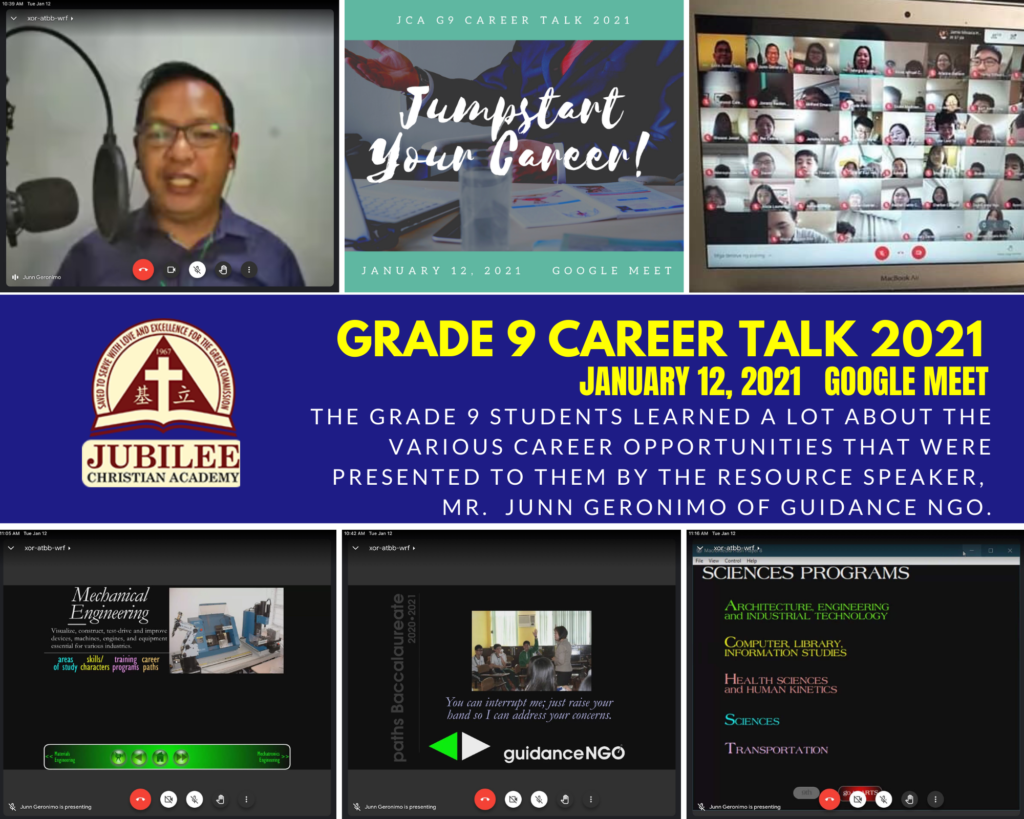This screenshot has height=819, width=1024.
Task: Click red mute button on laptop Meet photo
Action: click(882, 253)
